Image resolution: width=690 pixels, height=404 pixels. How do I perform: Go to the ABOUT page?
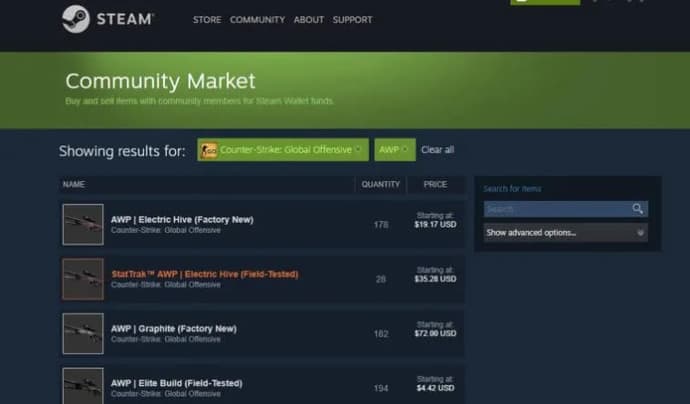coord(308,20)
